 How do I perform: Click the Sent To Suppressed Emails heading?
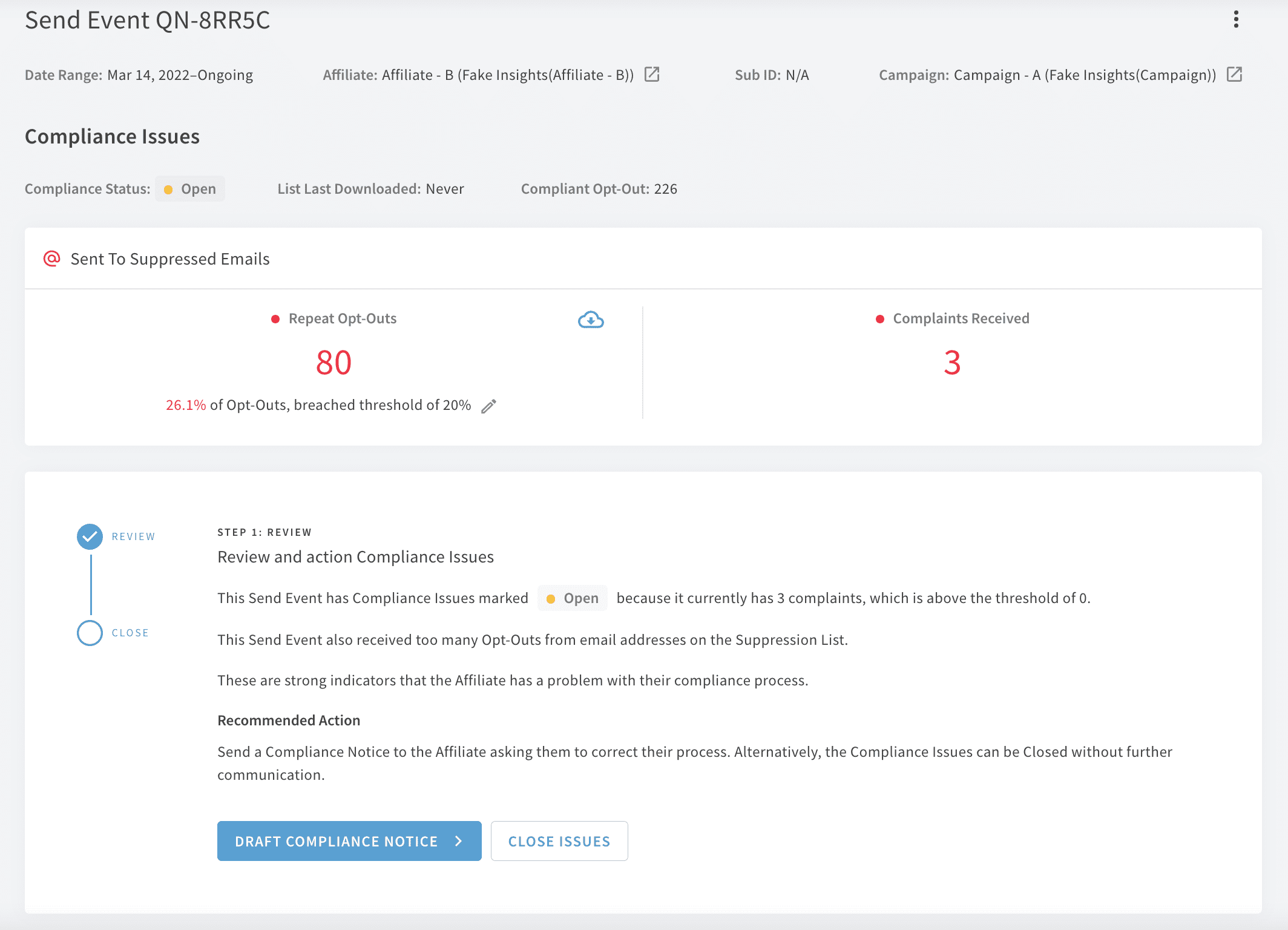click(x=170, y=259)
